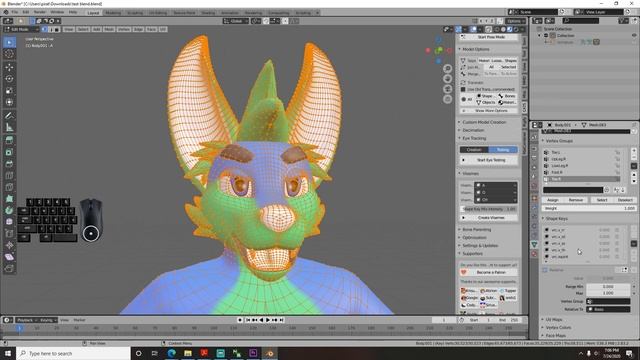Click the viewport pan hand gizmo

[447, 79]
